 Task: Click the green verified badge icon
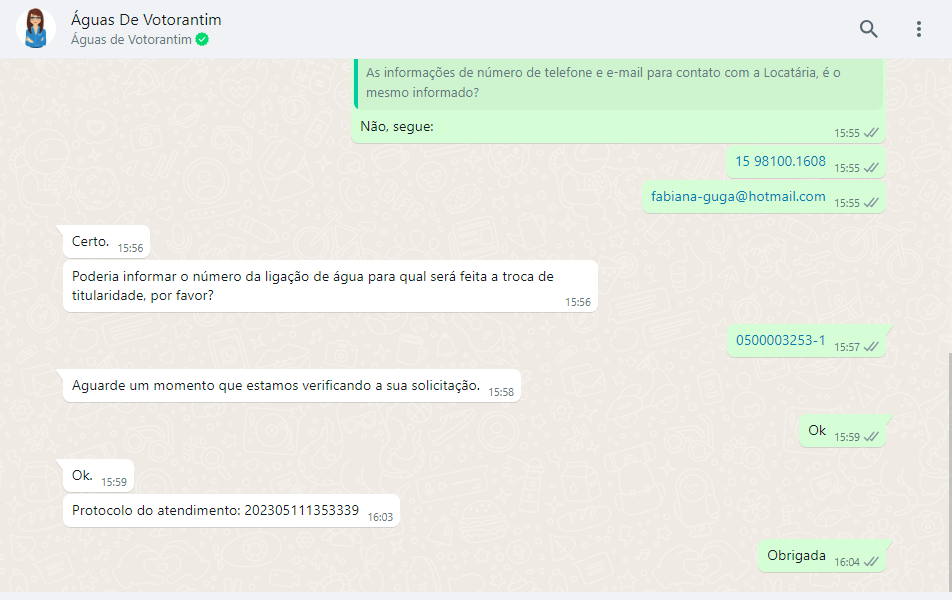[202, 40]
